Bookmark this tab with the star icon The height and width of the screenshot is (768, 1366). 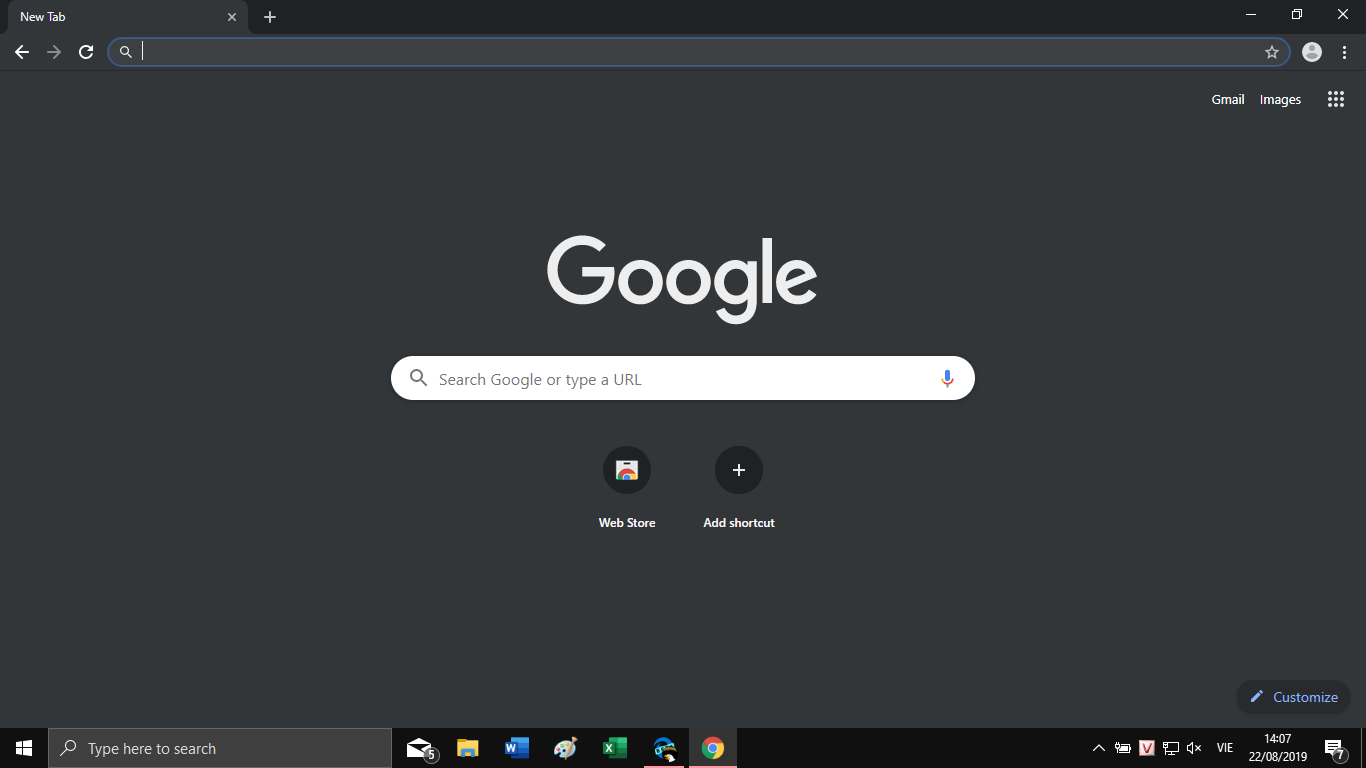pos(1272,52)
